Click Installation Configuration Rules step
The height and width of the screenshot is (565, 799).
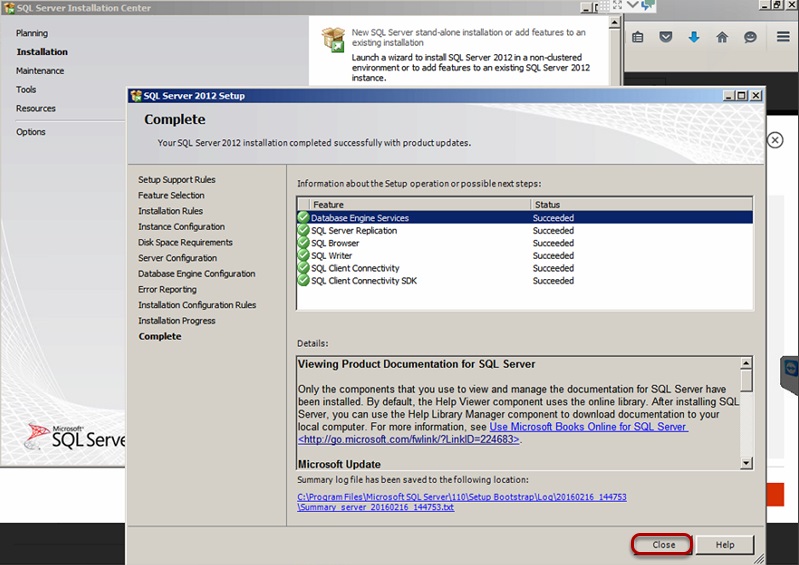(x=197, y=305)
